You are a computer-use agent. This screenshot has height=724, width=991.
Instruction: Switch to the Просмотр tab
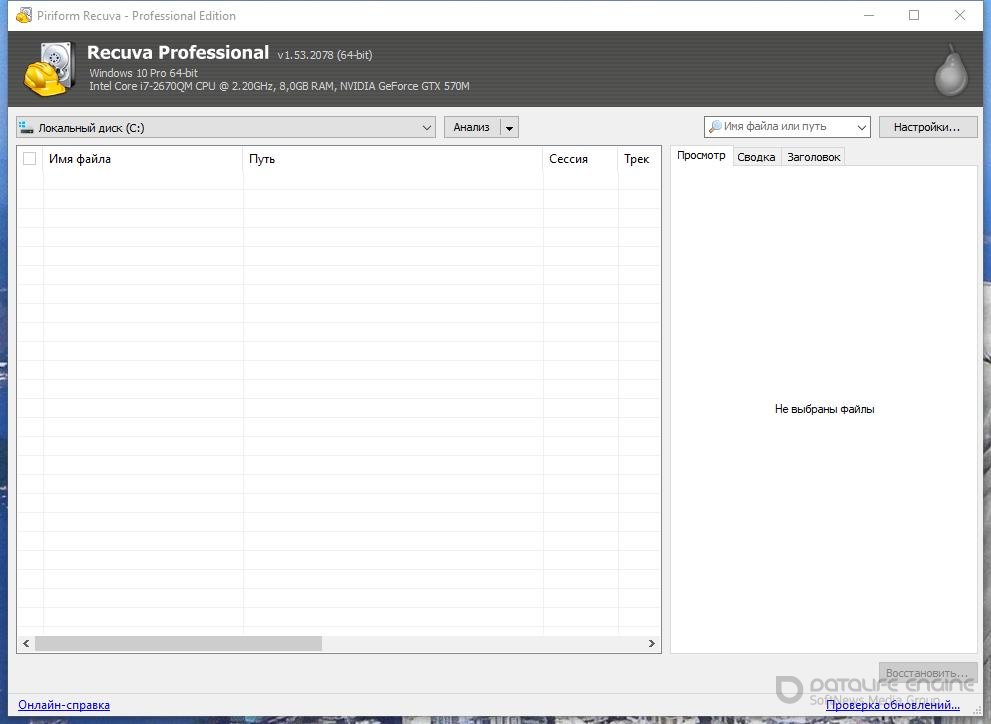(701, 156)
